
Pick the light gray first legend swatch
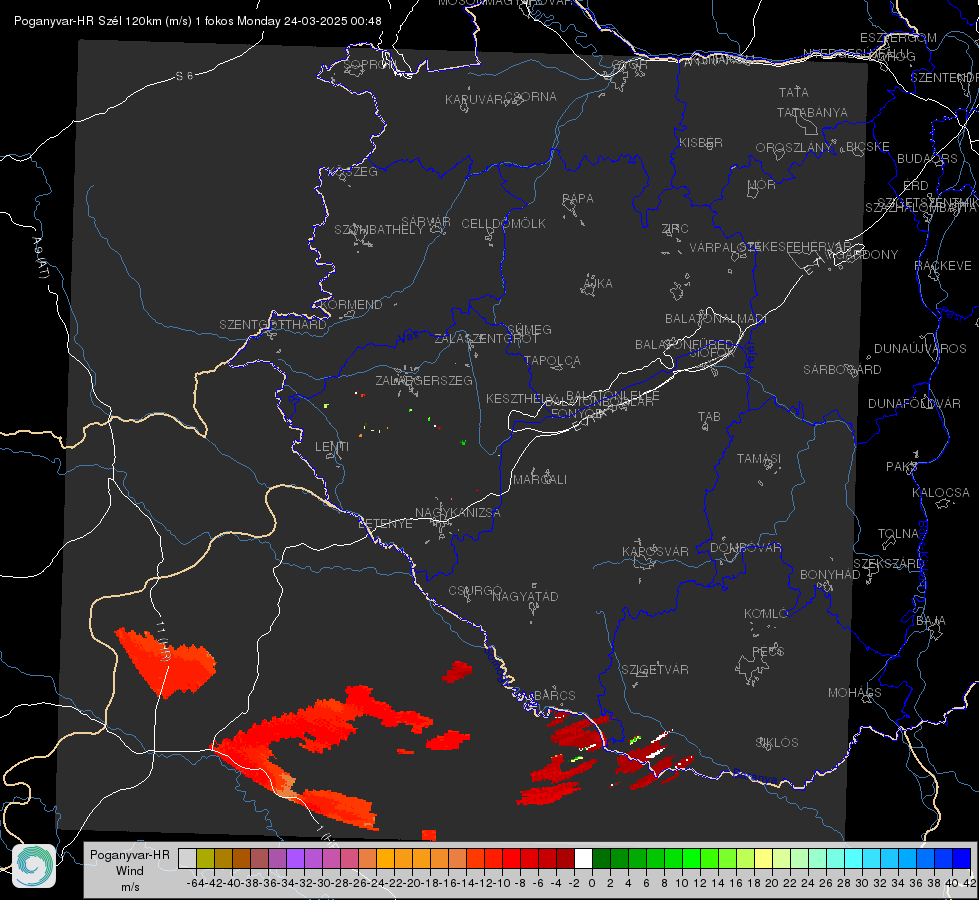click(187, 858)
